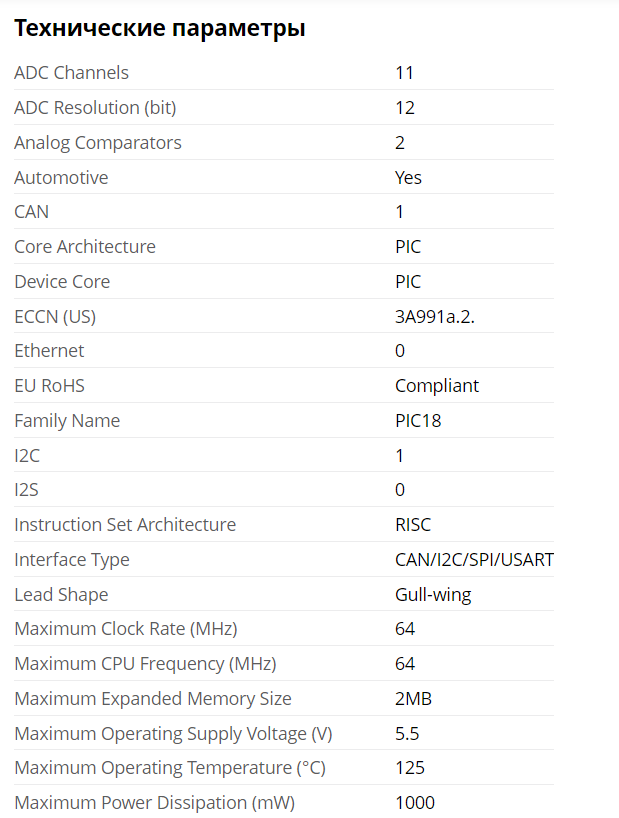Click the Automotive value Yes
The width and height of the screenshot is (619, 818).
pos(408,177)
